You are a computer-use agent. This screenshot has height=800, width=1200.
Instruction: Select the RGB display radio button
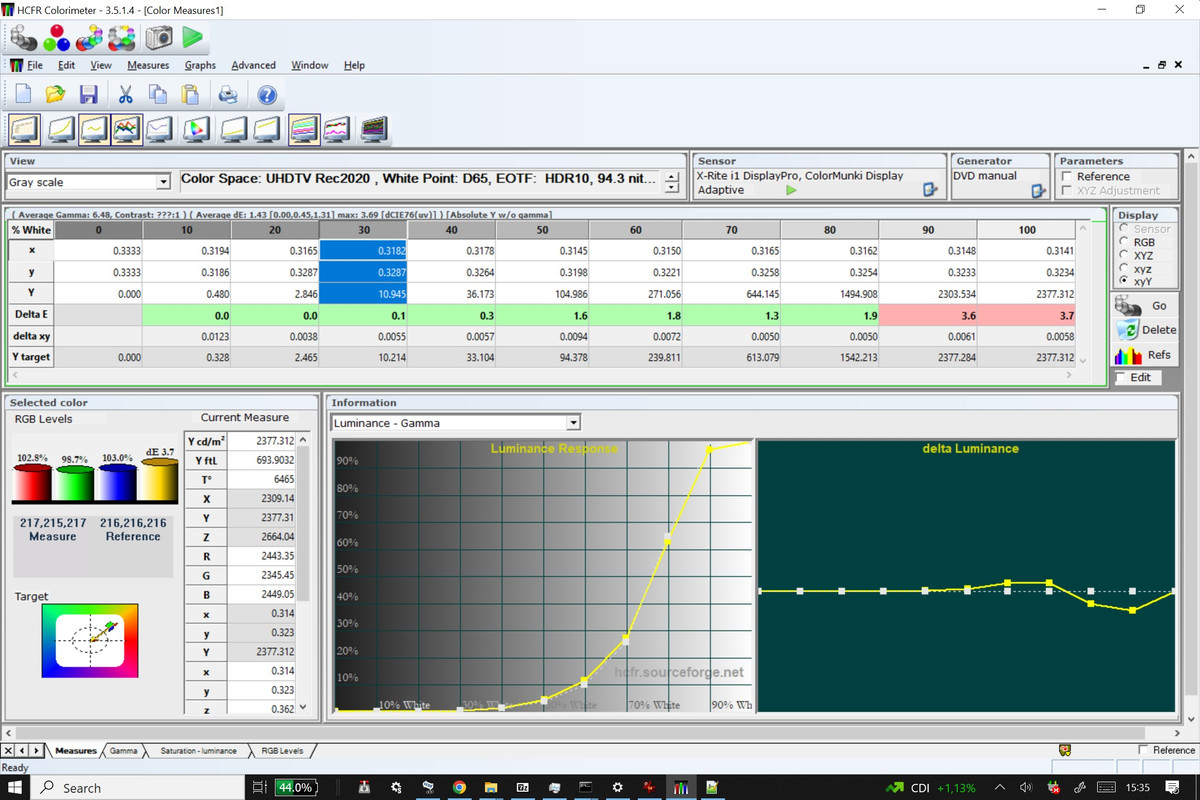(1124, 241)
